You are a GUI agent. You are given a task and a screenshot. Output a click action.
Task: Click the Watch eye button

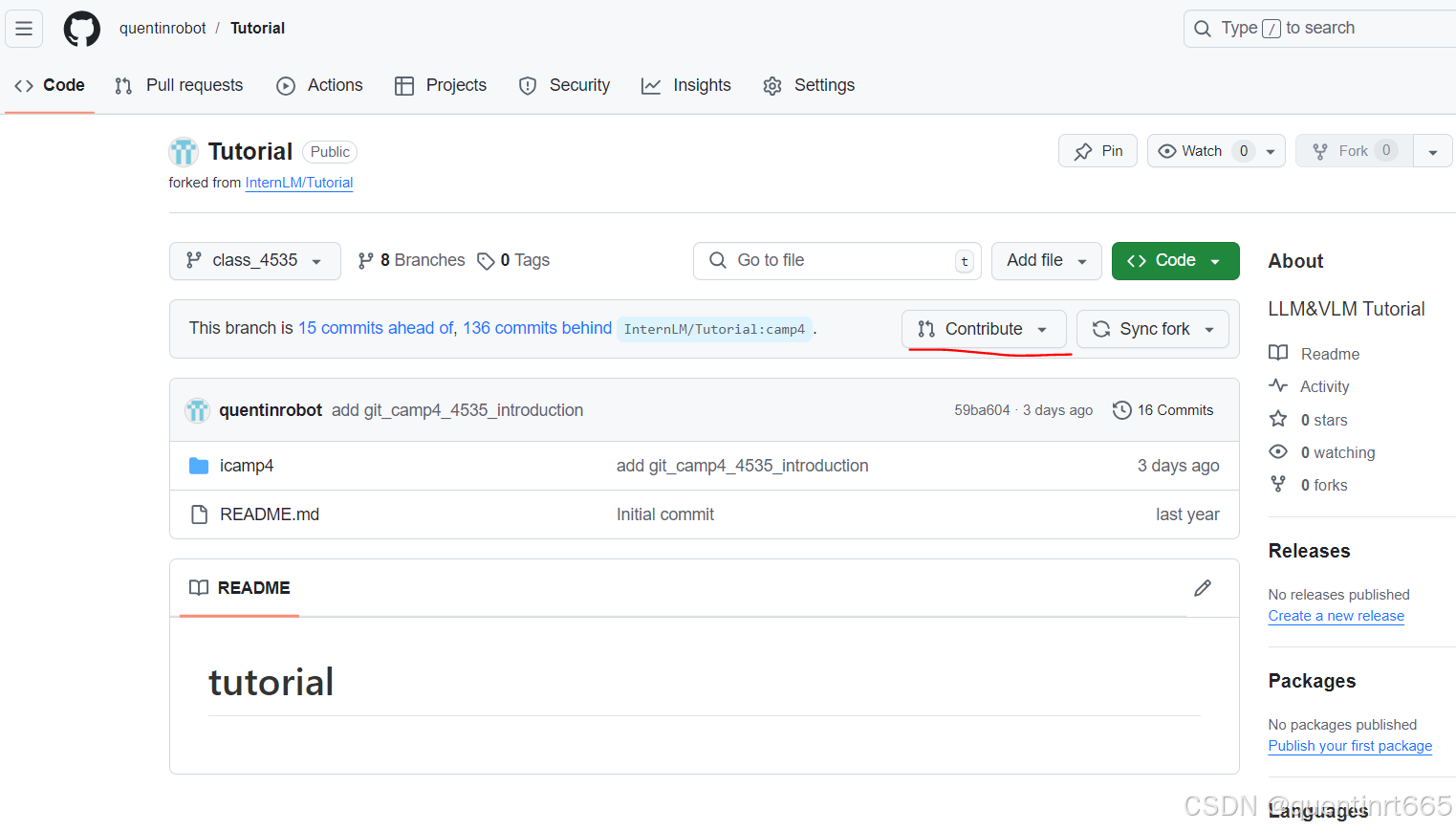[x=1202, y=151]
